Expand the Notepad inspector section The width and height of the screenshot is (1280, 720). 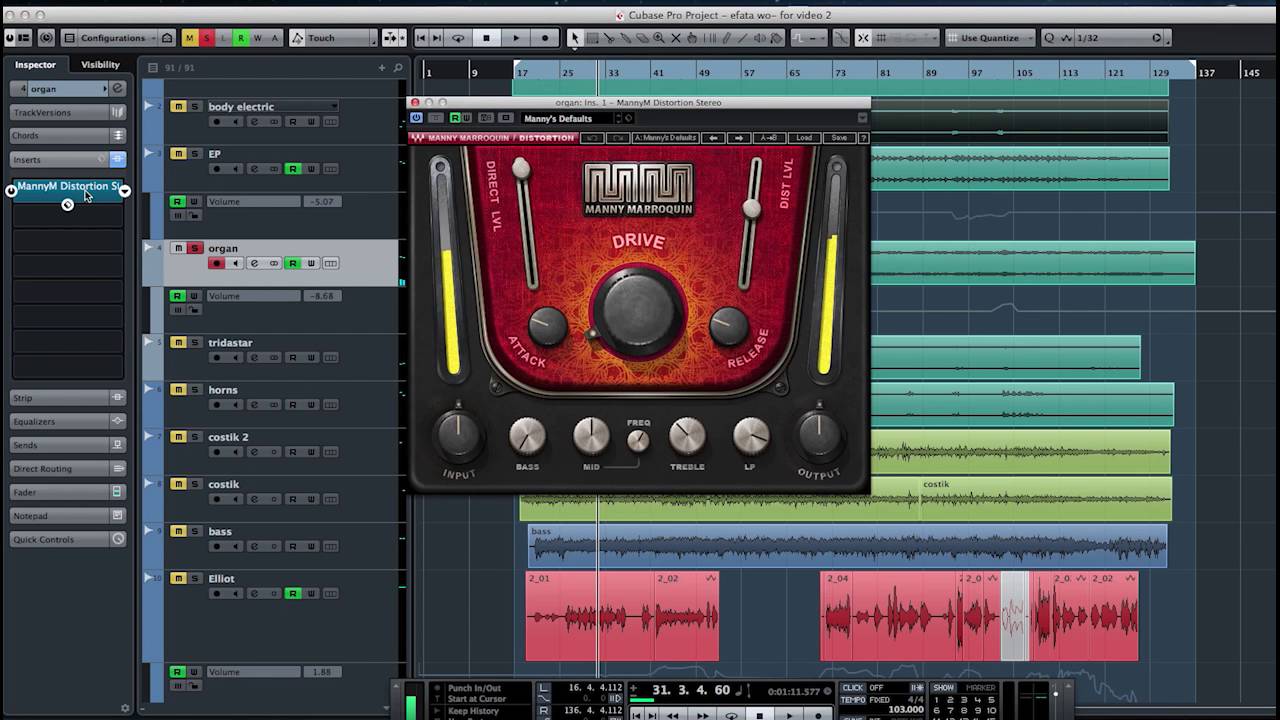tap(67, 515)
